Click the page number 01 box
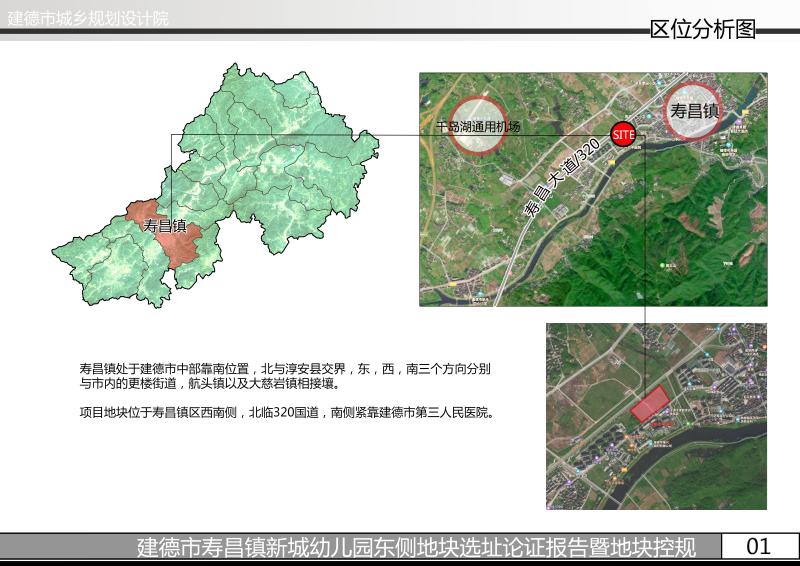Image resolution: width=800 pixels, height=566 pixels. tap(759, 546)
